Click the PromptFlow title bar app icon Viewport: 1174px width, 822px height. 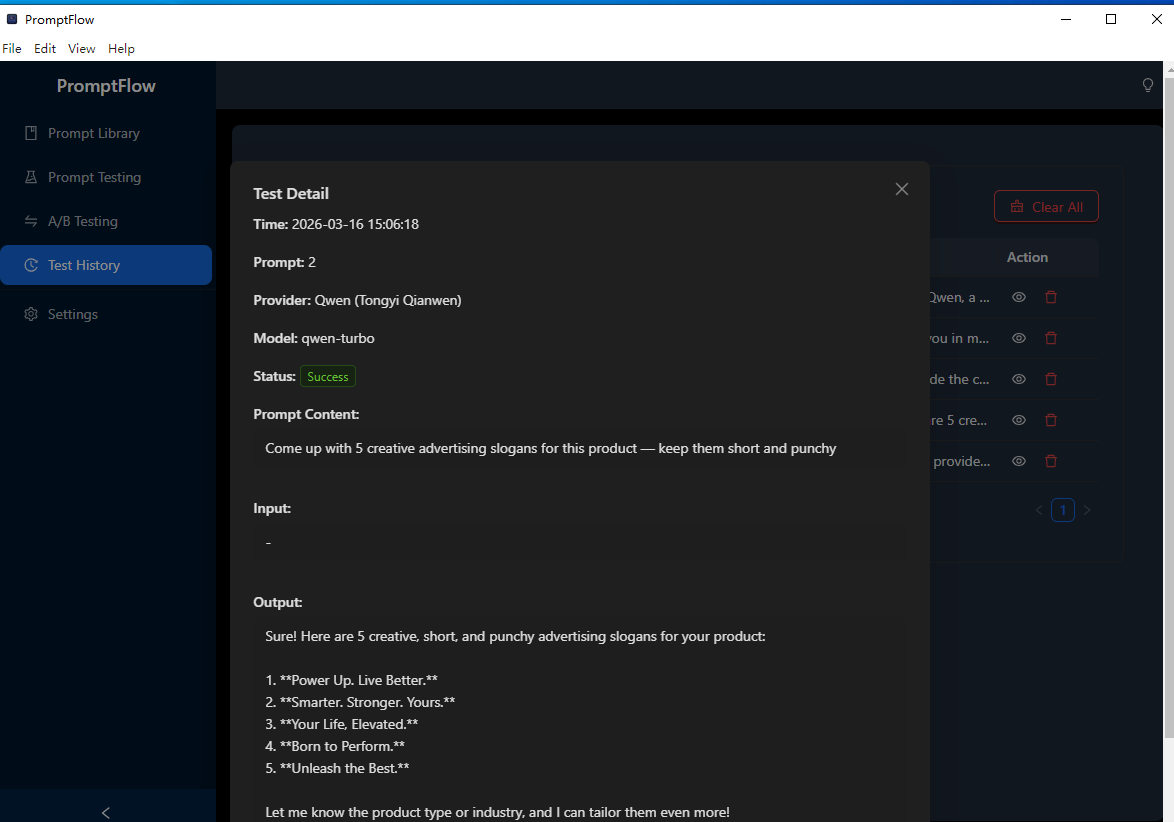click(12, 19)
